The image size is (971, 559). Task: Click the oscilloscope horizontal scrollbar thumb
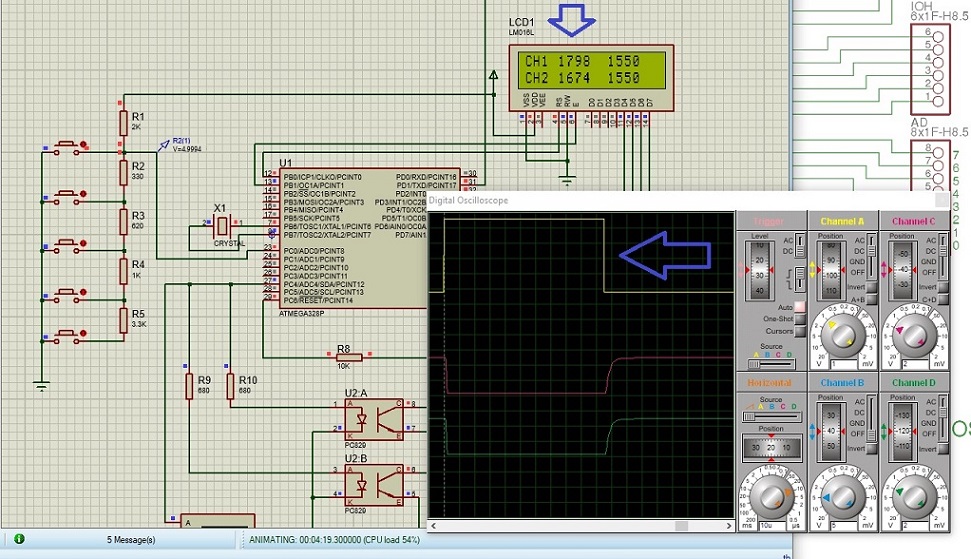(681, 526)
